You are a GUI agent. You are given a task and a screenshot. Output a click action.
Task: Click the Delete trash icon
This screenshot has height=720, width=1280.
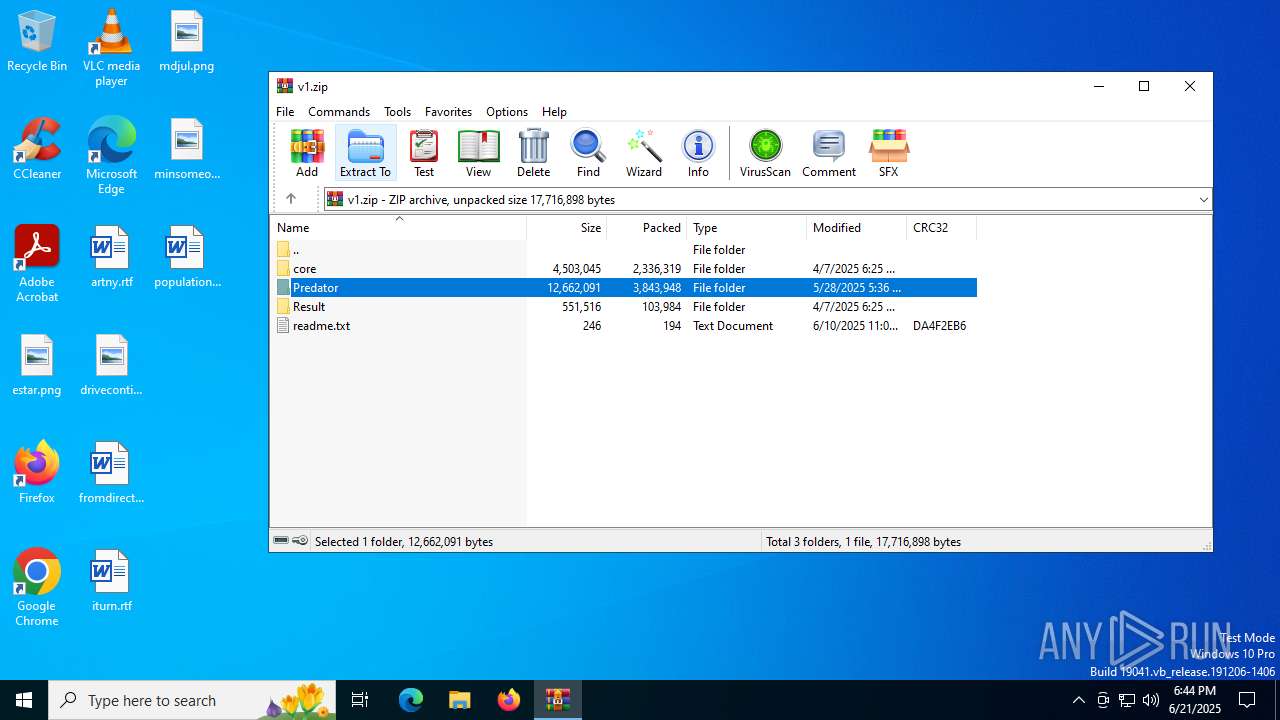coord(533,153)
